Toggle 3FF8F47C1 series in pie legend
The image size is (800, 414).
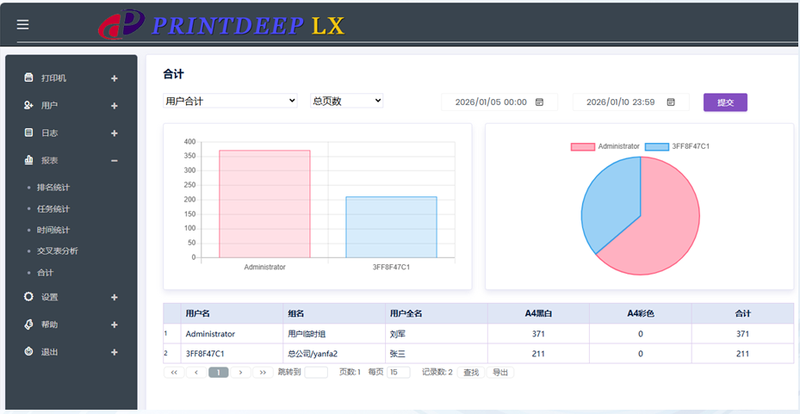tap(677, 146)
